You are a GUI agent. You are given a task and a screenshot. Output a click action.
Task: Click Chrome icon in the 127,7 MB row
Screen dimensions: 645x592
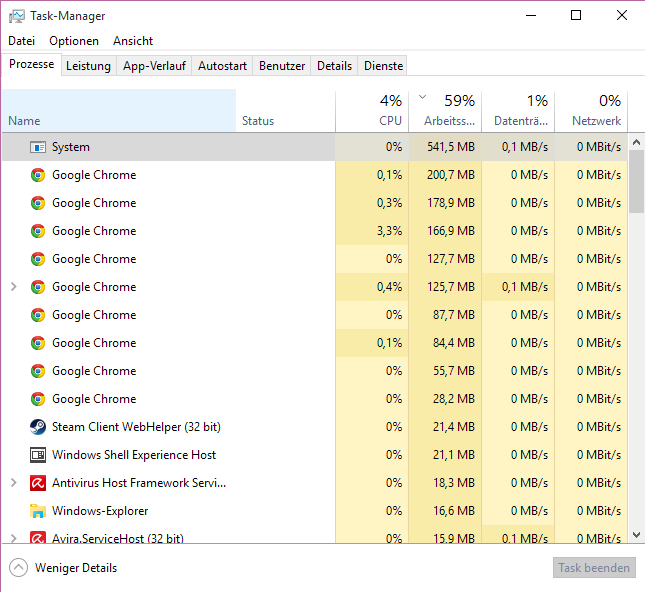coord(38,259)
